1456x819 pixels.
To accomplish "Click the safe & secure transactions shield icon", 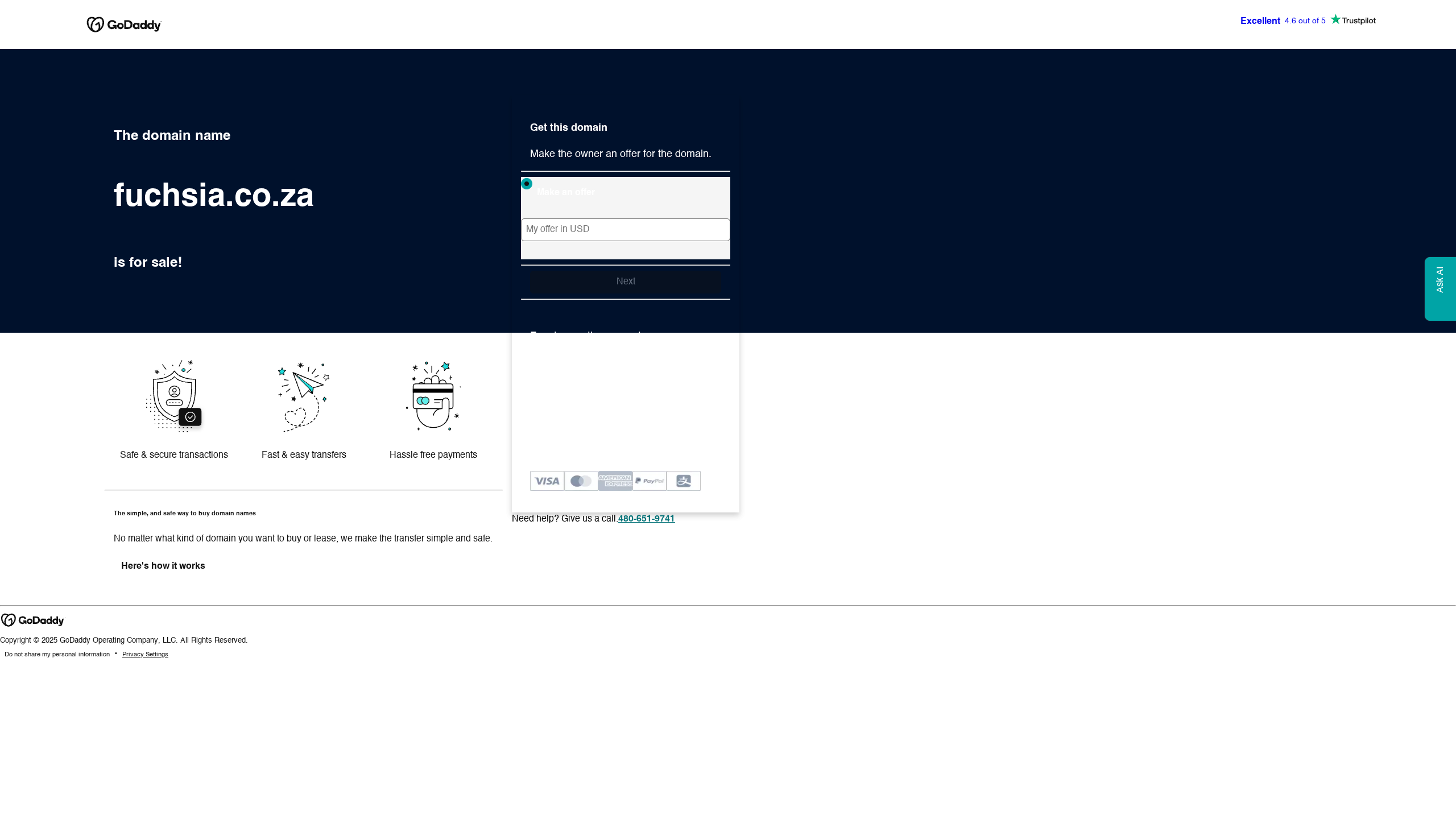I will click(x=174, y=396).
